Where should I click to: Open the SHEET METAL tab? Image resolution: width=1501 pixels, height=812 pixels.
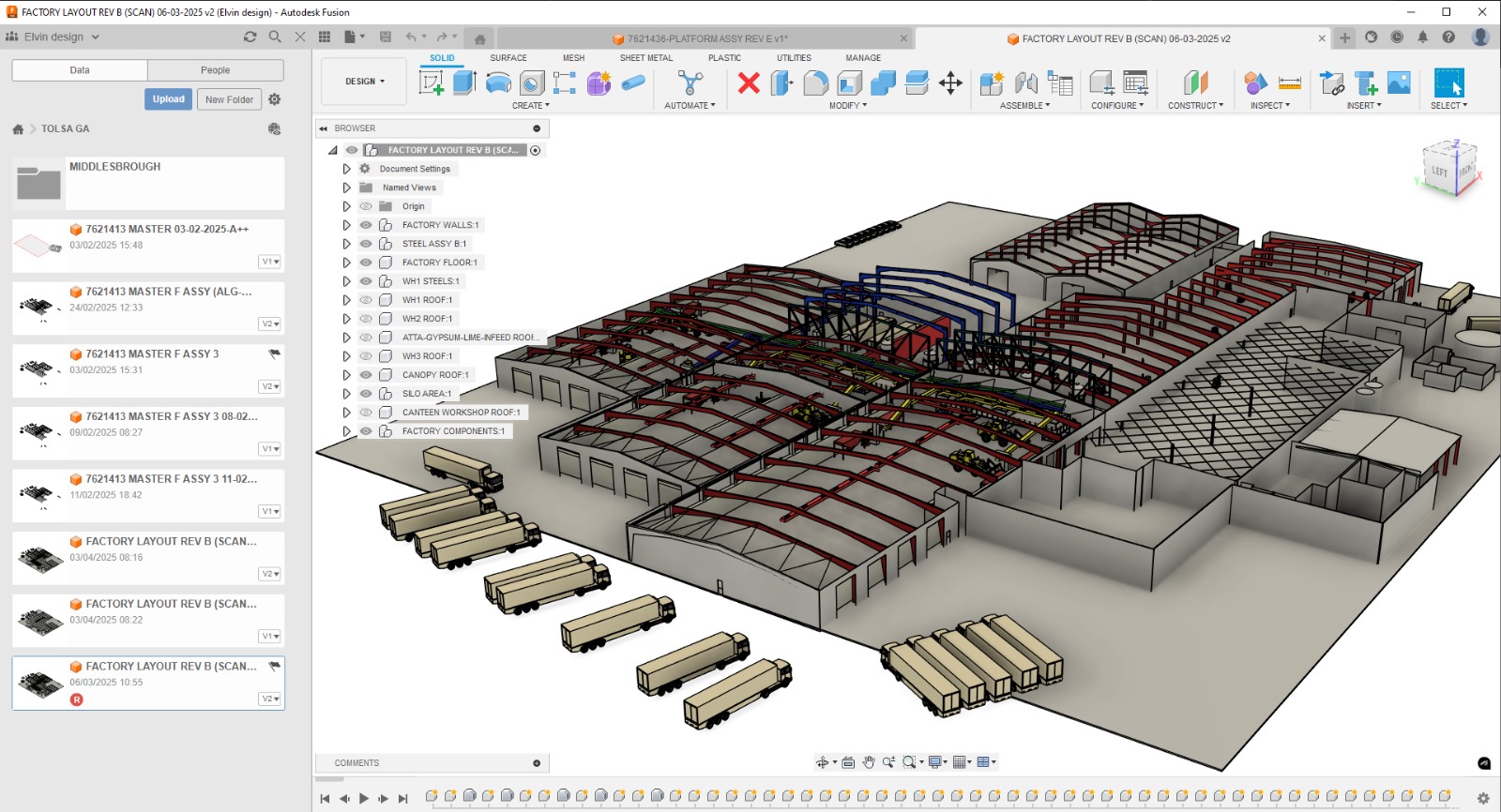(x=646, y=58)
